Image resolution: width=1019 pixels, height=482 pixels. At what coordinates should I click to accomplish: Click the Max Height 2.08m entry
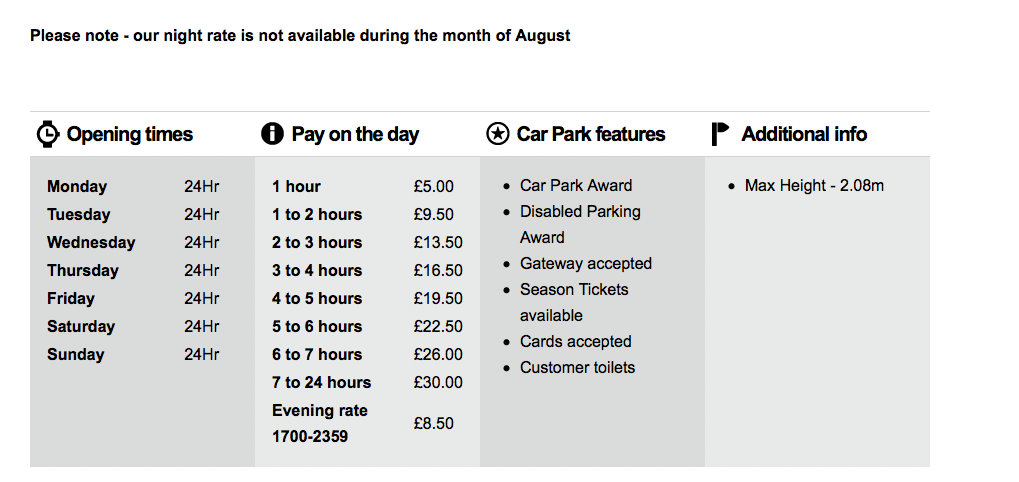[814, 185]
